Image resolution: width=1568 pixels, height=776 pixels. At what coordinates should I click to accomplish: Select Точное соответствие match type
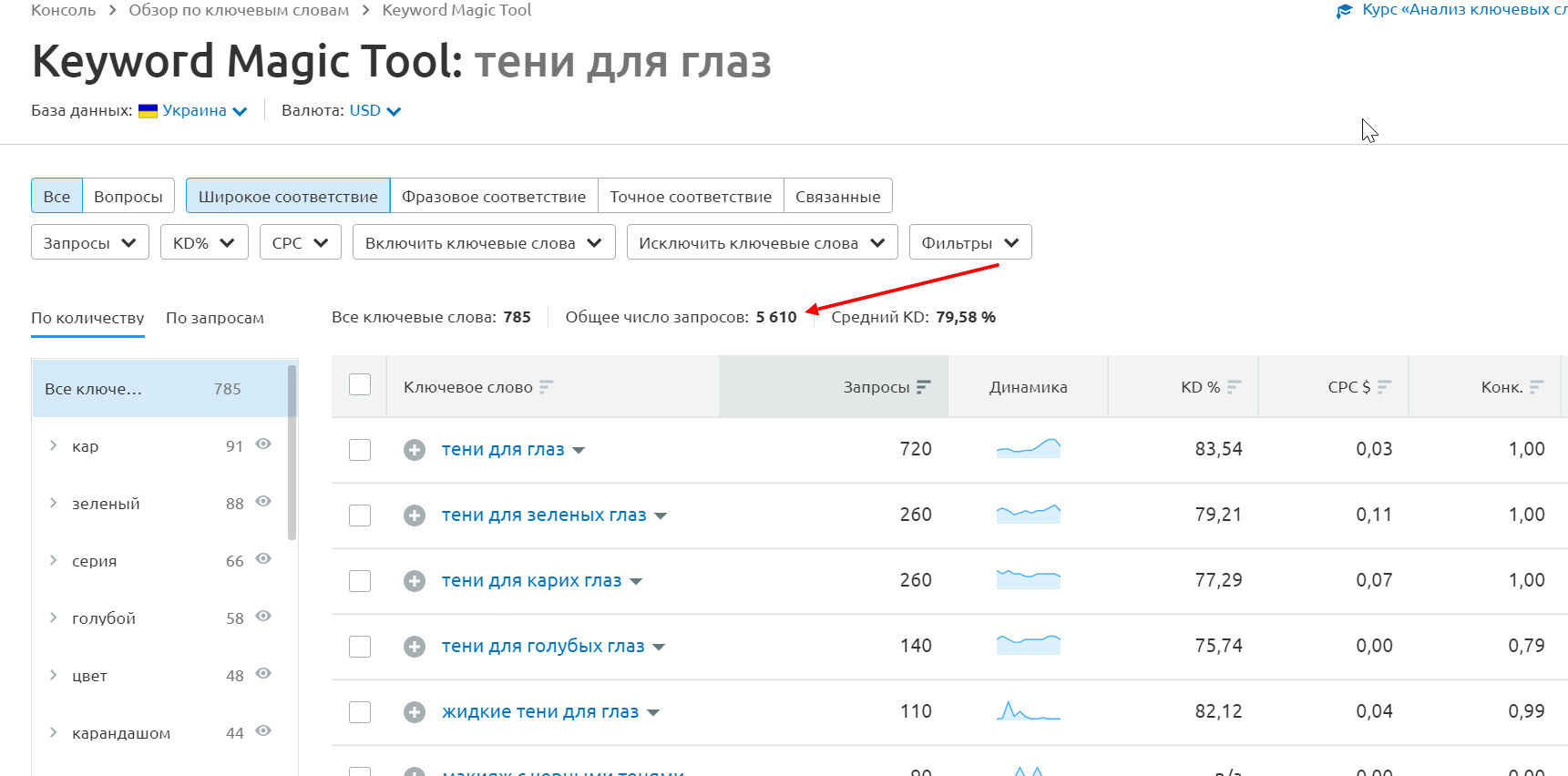point(691,196)
